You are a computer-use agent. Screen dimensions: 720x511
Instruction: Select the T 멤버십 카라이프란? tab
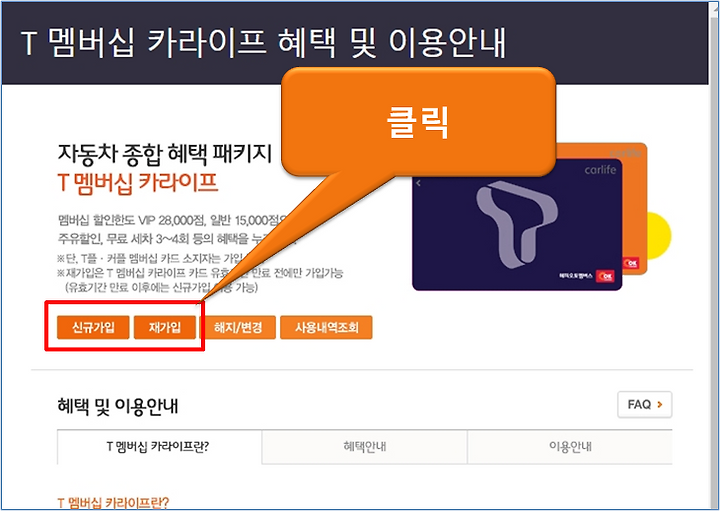(159, 447)
